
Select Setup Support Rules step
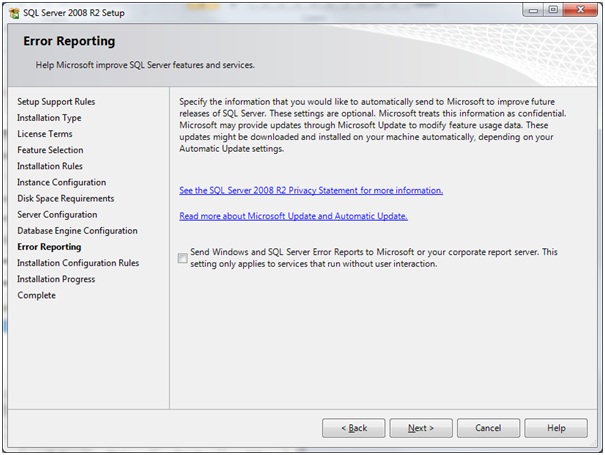pyautogui.click(x=56, y=101)
